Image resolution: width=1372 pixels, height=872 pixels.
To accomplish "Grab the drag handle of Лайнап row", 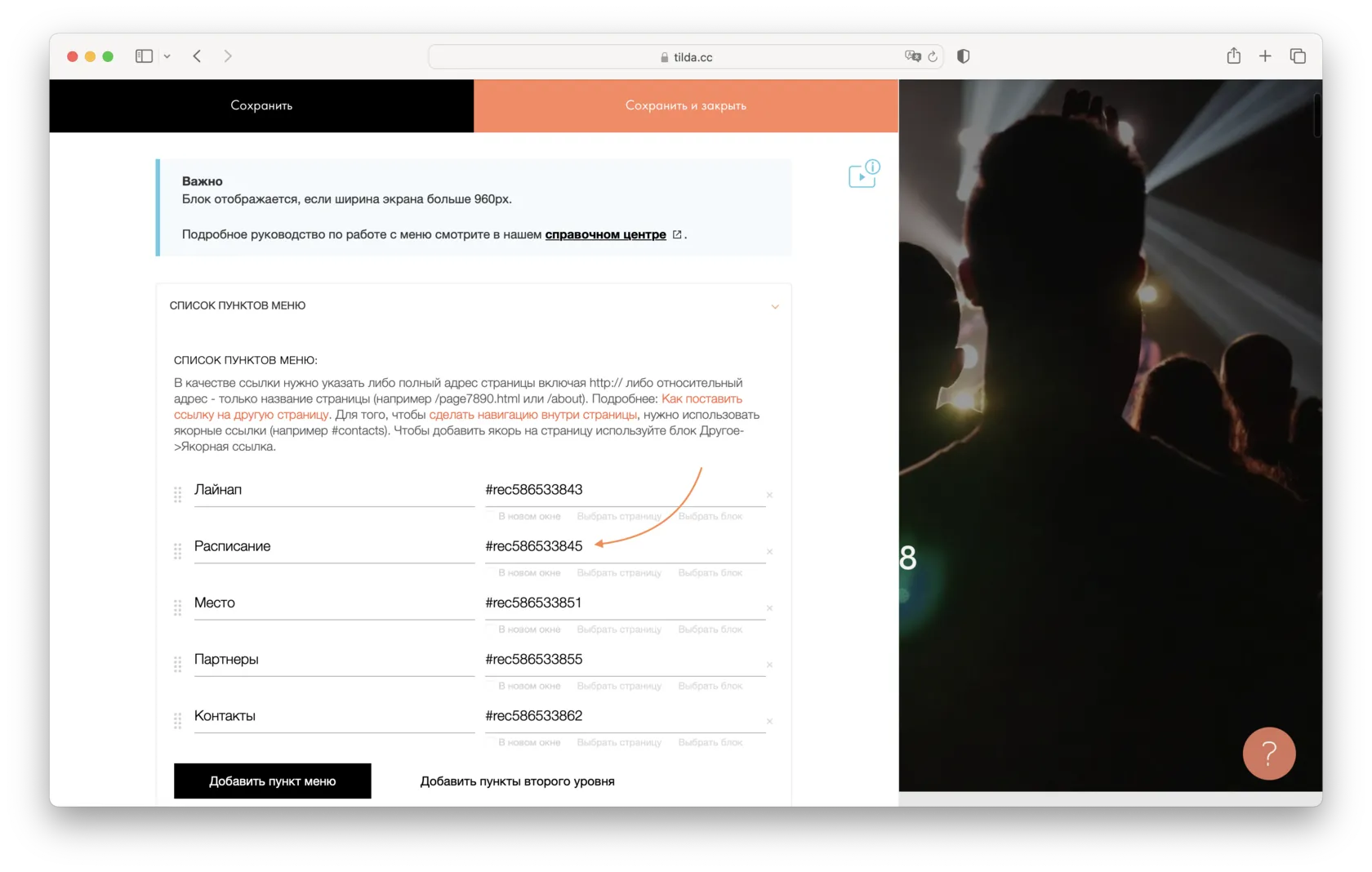I will (177, 495).
